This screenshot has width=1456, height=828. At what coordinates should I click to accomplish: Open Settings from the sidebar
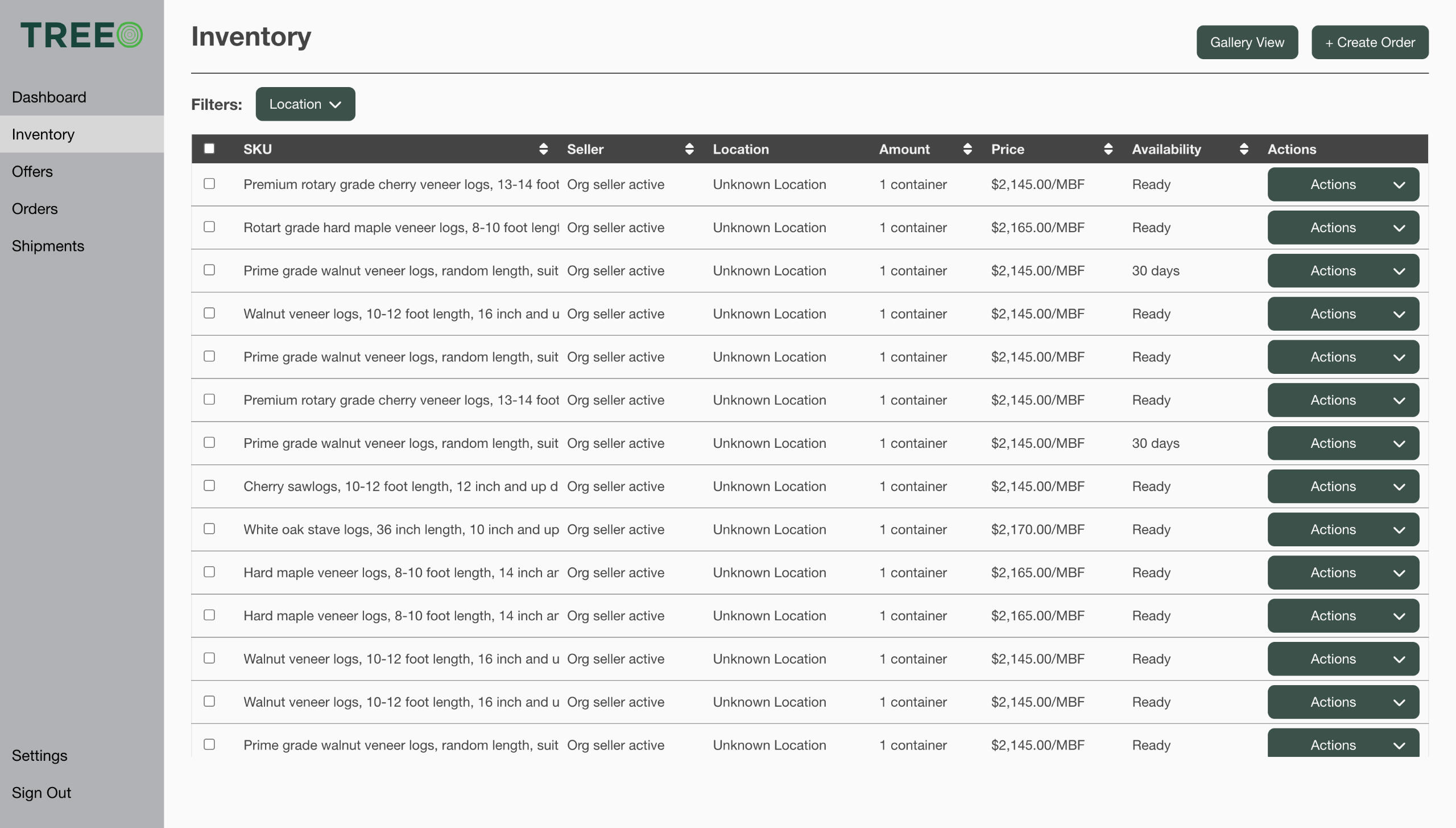click(x=39, y=756)
